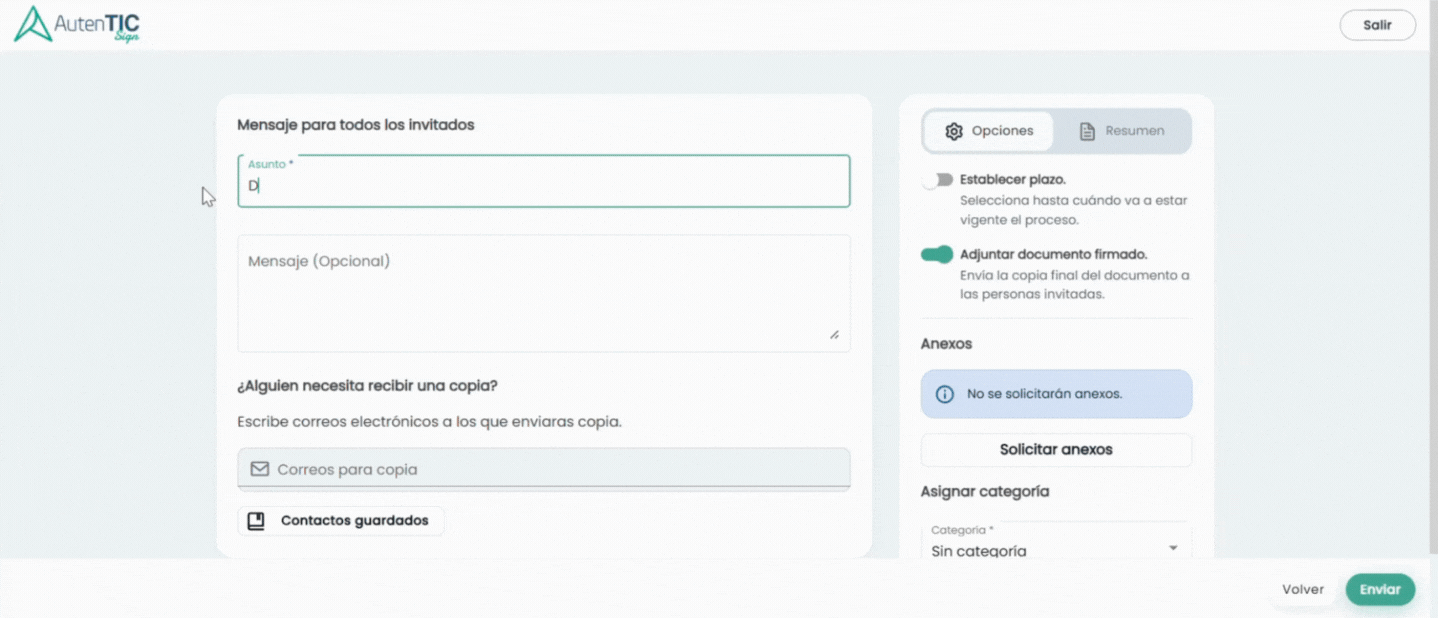The height and width of the screenshot is (618, 1438).
Task: Expand the Categoría dropdown arrow
Action: [1173, 548]
